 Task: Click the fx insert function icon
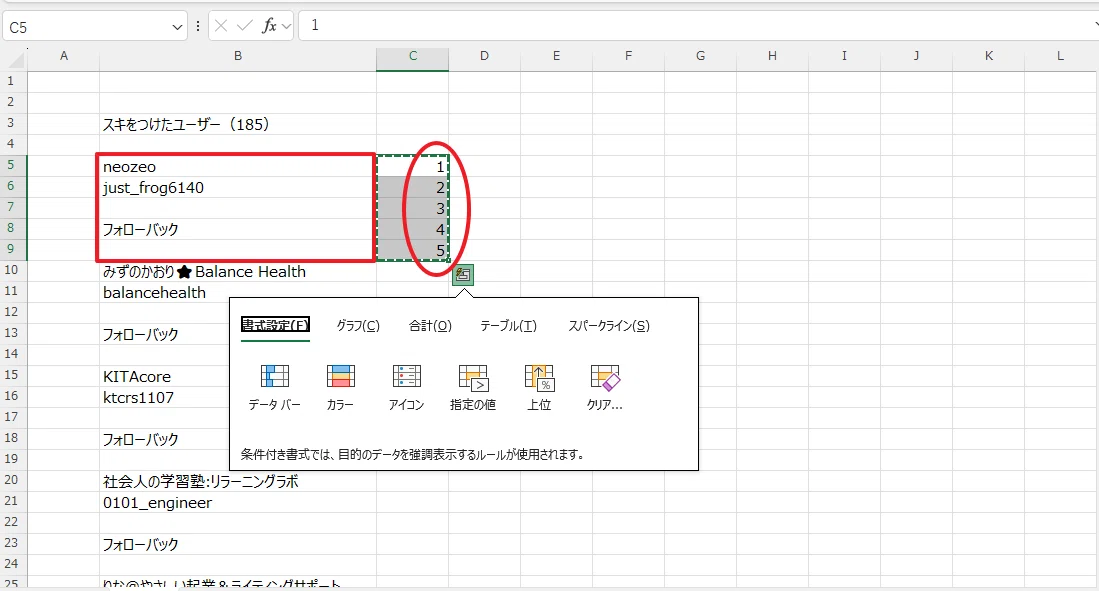click(x=268, y=26)
